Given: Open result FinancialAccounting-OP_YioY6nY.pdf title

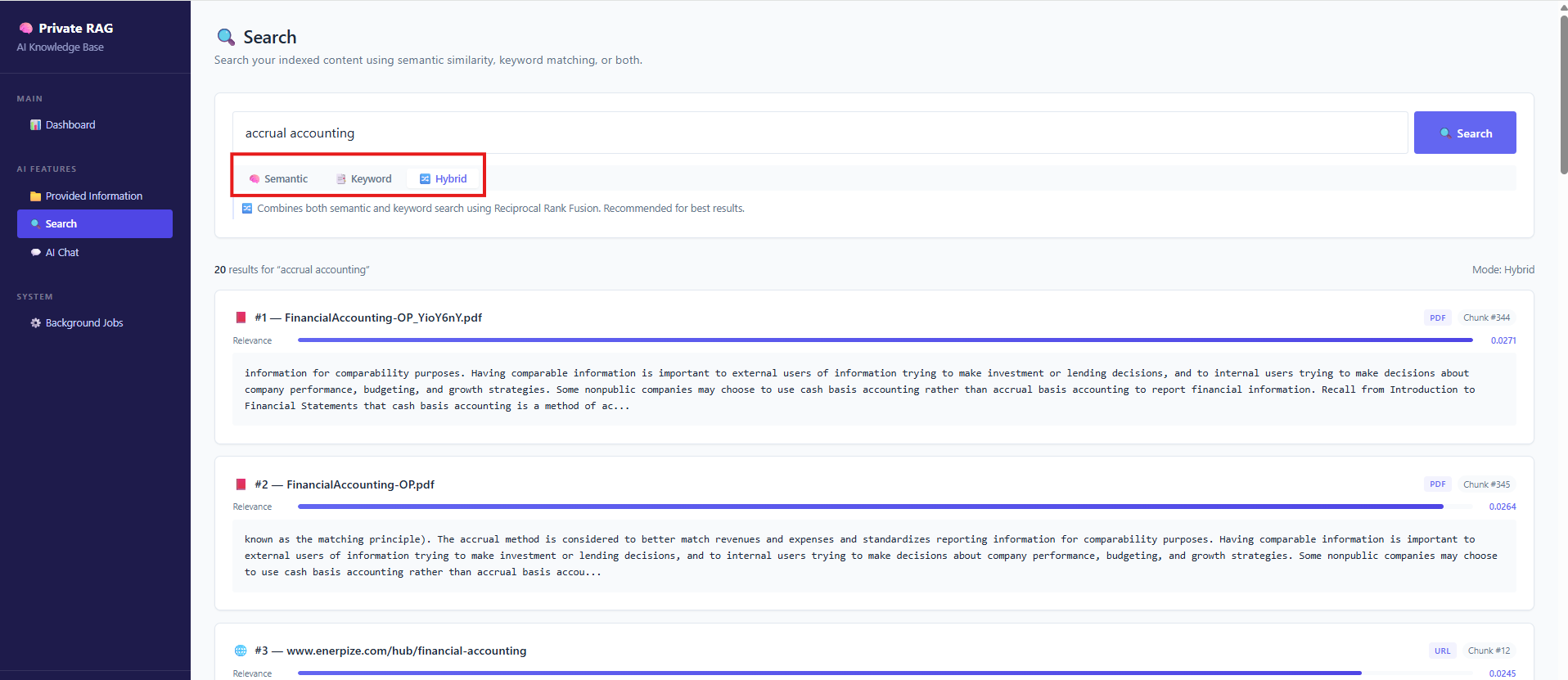Looking at the screenshot, I should click(x=383, y=317).
